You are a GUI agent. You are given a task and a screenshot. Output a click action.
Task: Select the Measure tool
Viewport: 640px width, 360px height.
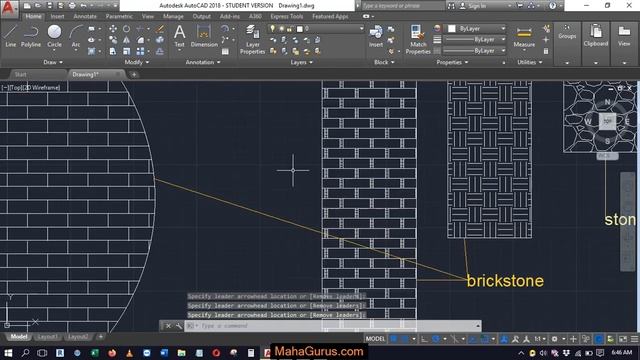(524, 37)
